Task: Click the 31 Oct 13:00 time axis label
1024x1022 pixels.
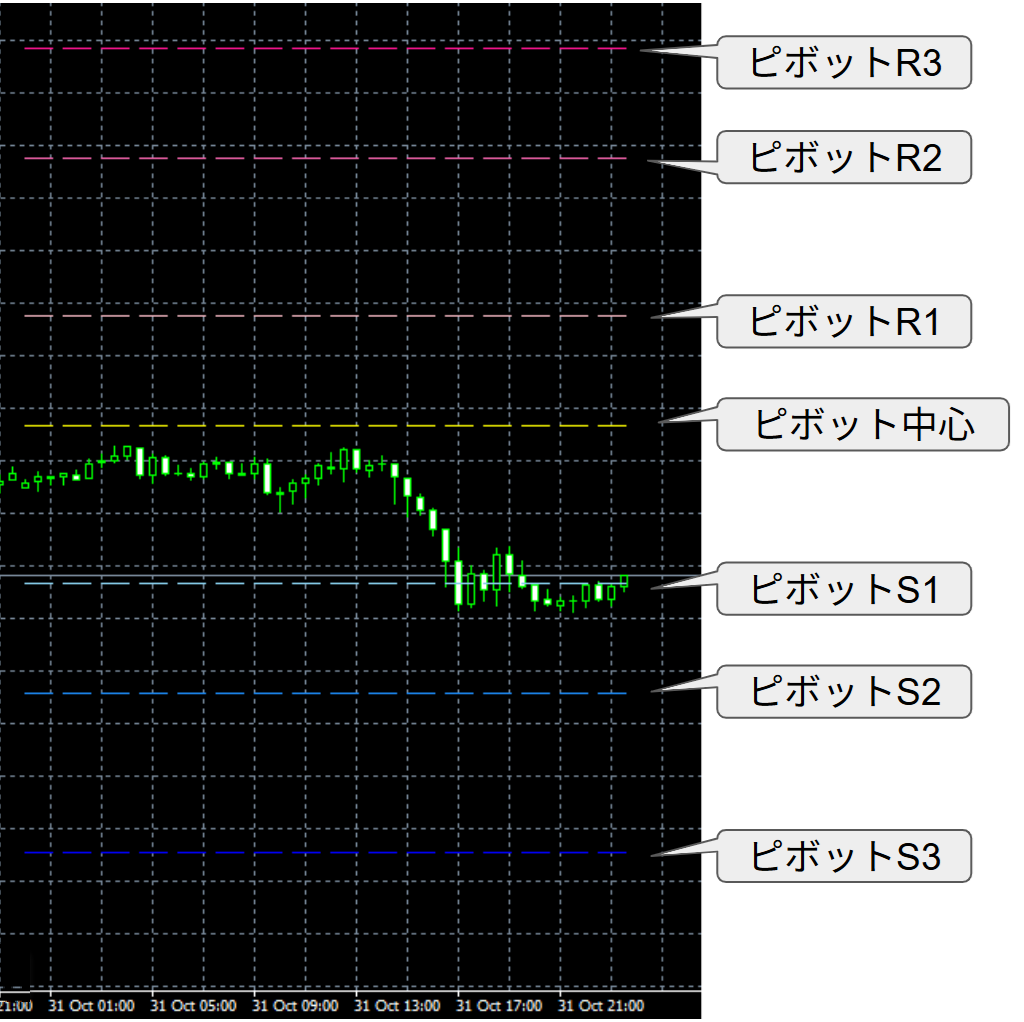Action: coord(397,1006)
